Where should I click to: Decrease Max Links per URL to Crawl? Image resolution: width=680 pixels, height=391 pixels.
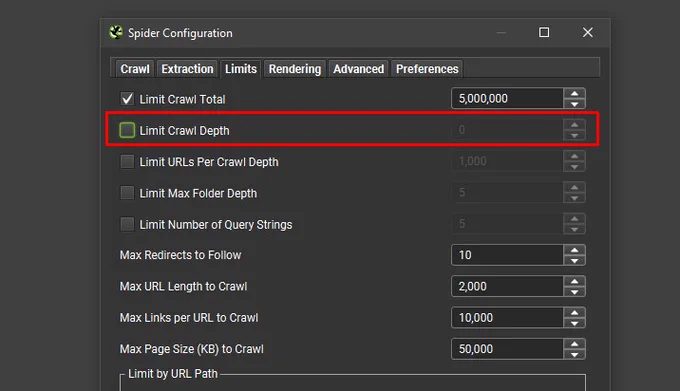click(575, 323)
